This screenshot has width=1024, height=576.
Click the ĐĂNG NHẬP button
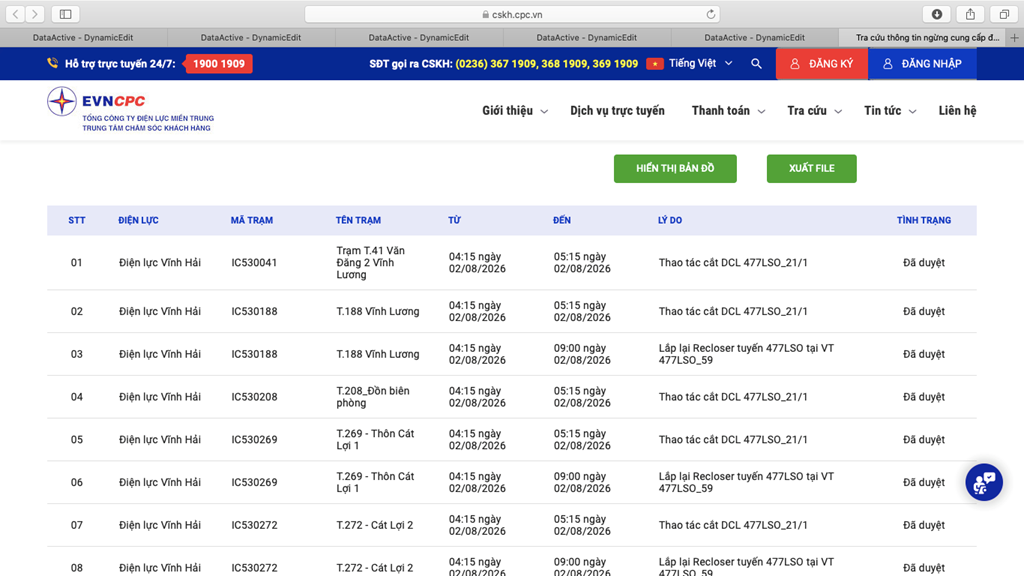[922, 63]
